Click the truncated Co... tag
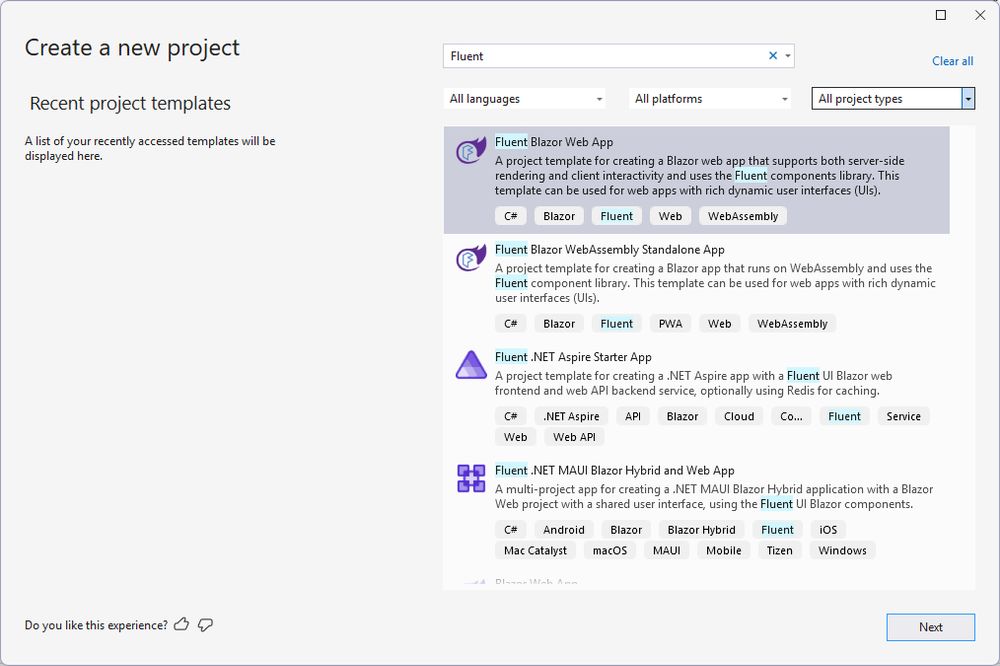 pyautogui.click(x=791, y=417)
